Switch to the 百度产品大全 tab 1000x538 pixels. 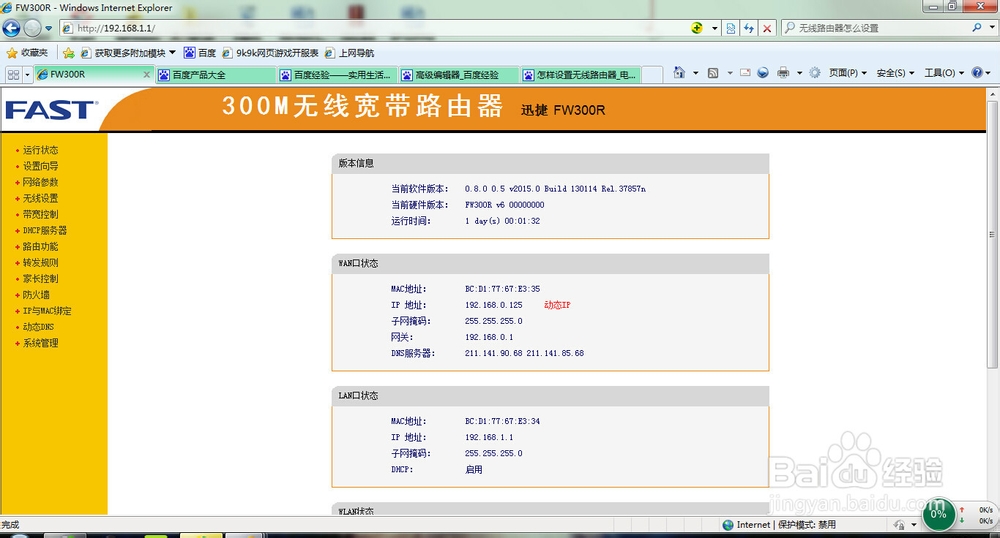tap(216, 75)
